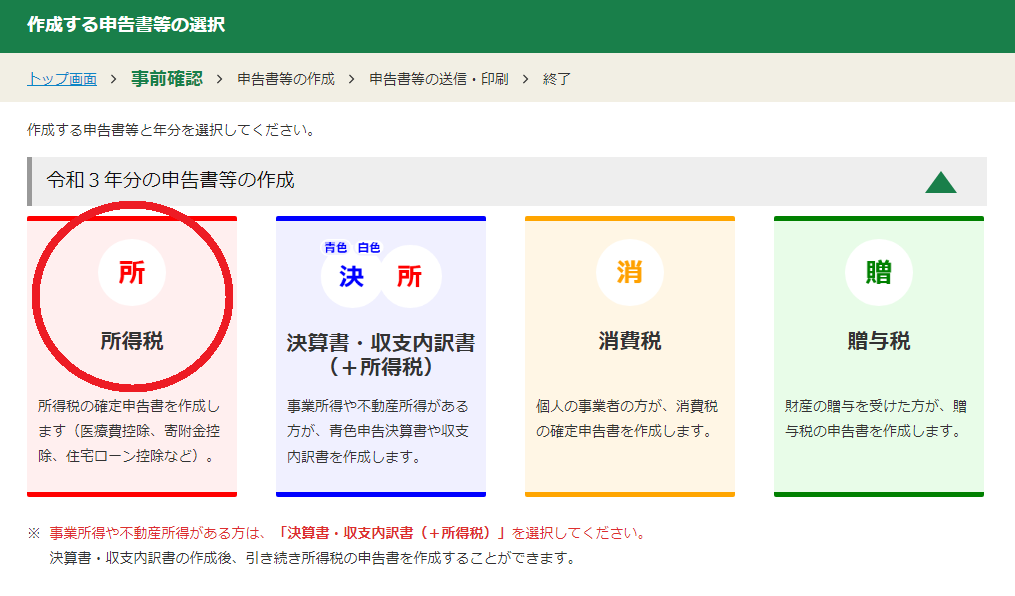Select the 決算書・収支内訳書（＋所得税） card title

(x=381, y=355)
